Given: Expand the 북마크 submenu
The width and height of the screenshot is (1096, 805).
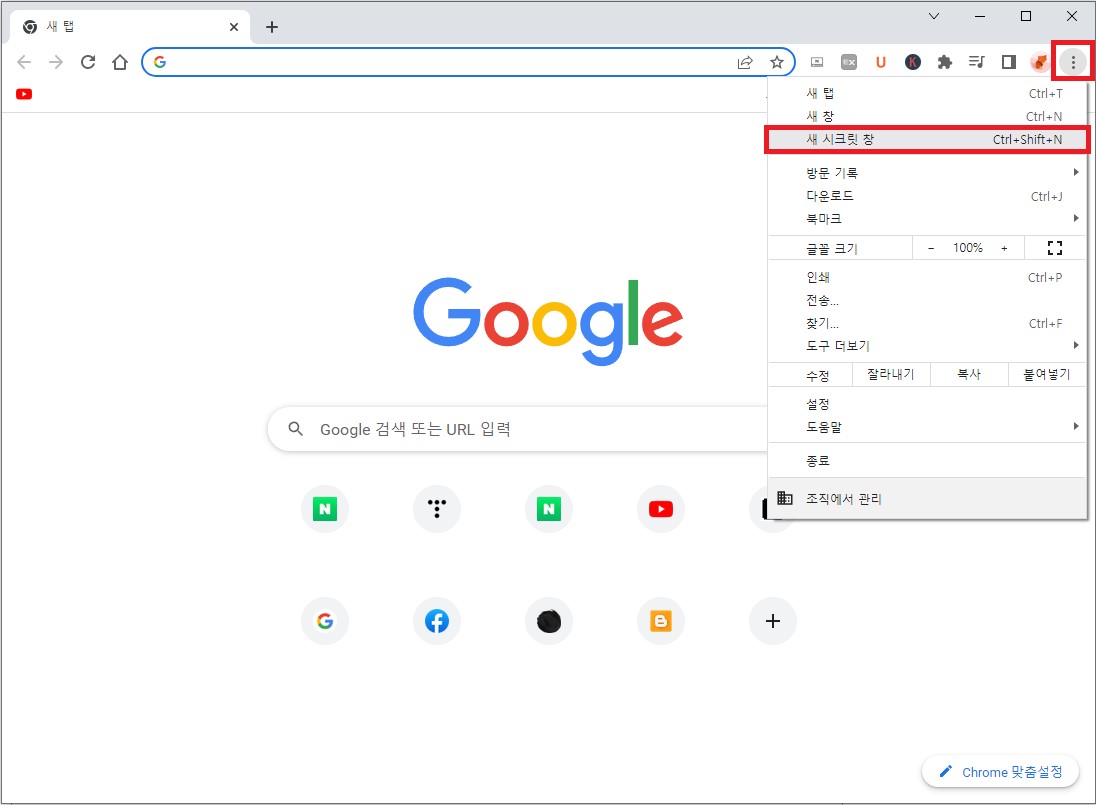Looking at the screenshot, I should [x=927, y=219].
